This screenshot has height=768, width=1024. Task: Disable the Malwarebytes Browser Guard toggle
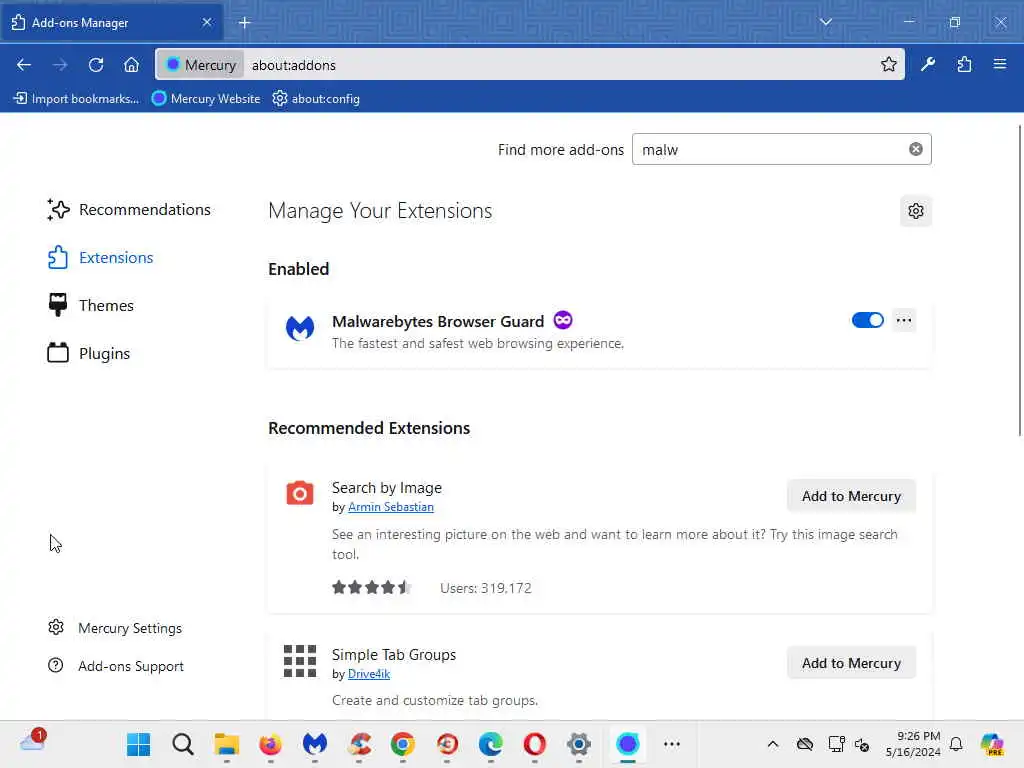point(867,320)
